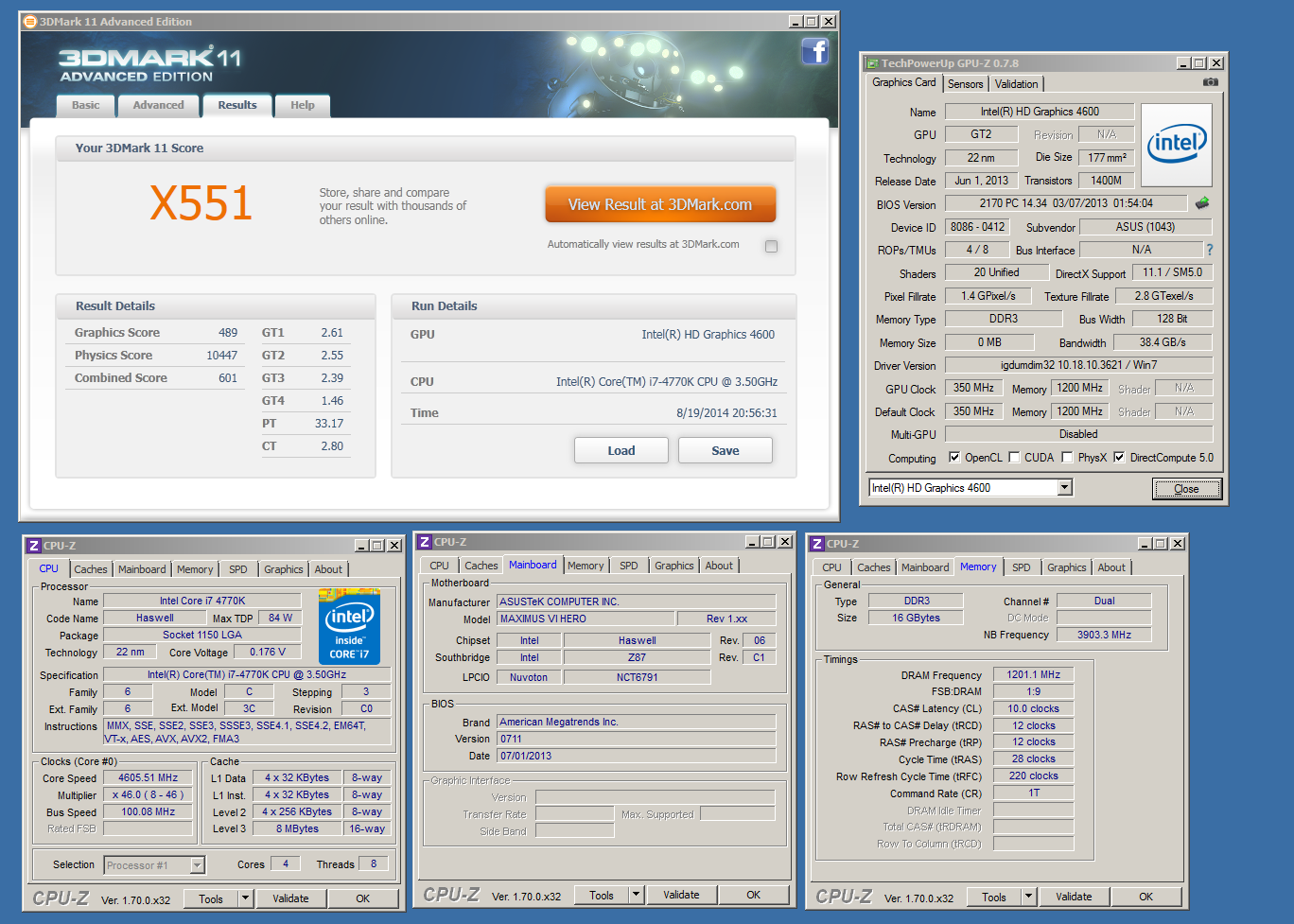Image resolution: width=1294 pixels, height=924 pixels.
Task: Switch to the Basic tab in 3DMark
Action: click(85, 106)
